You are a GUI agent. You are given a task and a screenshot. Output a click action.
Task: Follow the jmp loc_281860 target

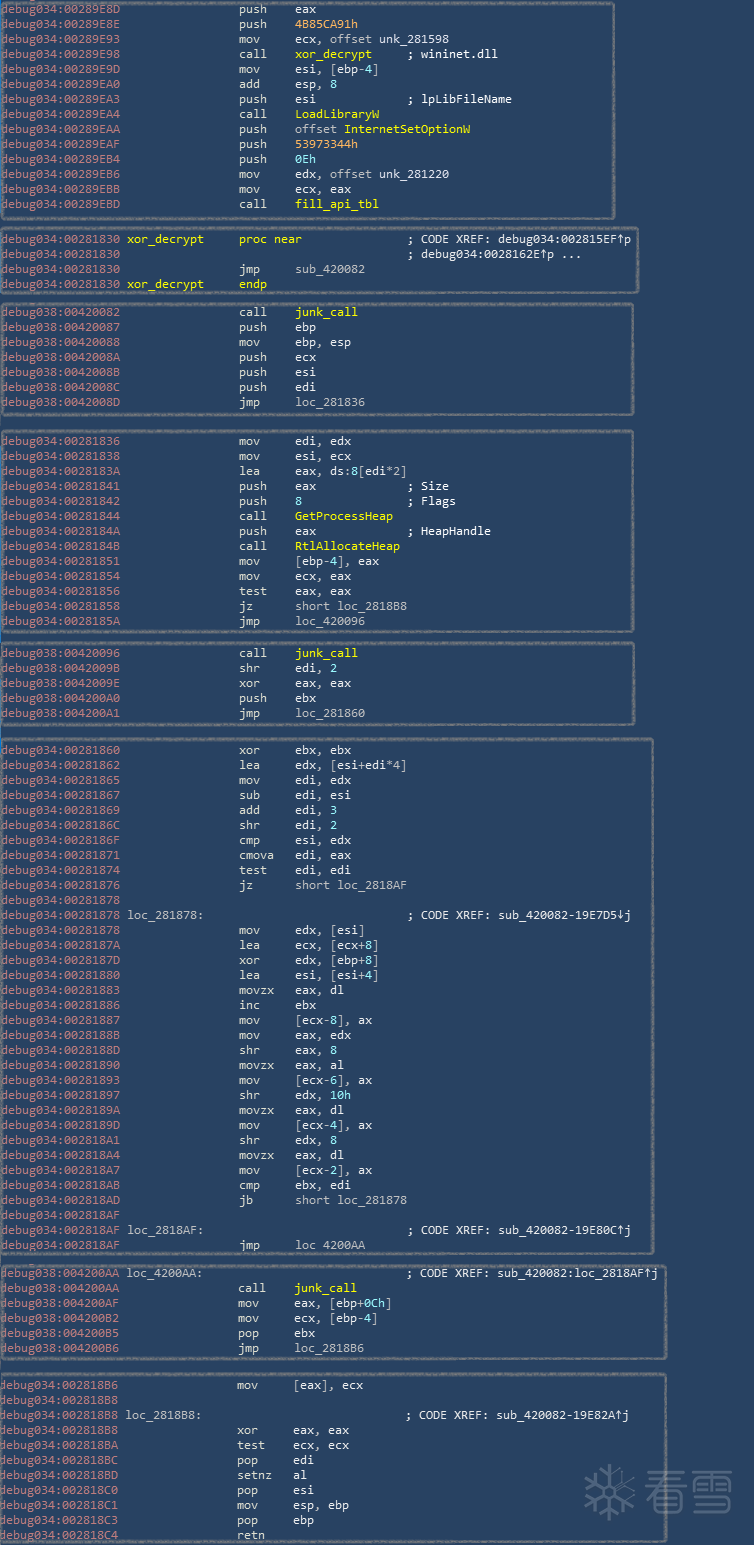click(330, 713)
